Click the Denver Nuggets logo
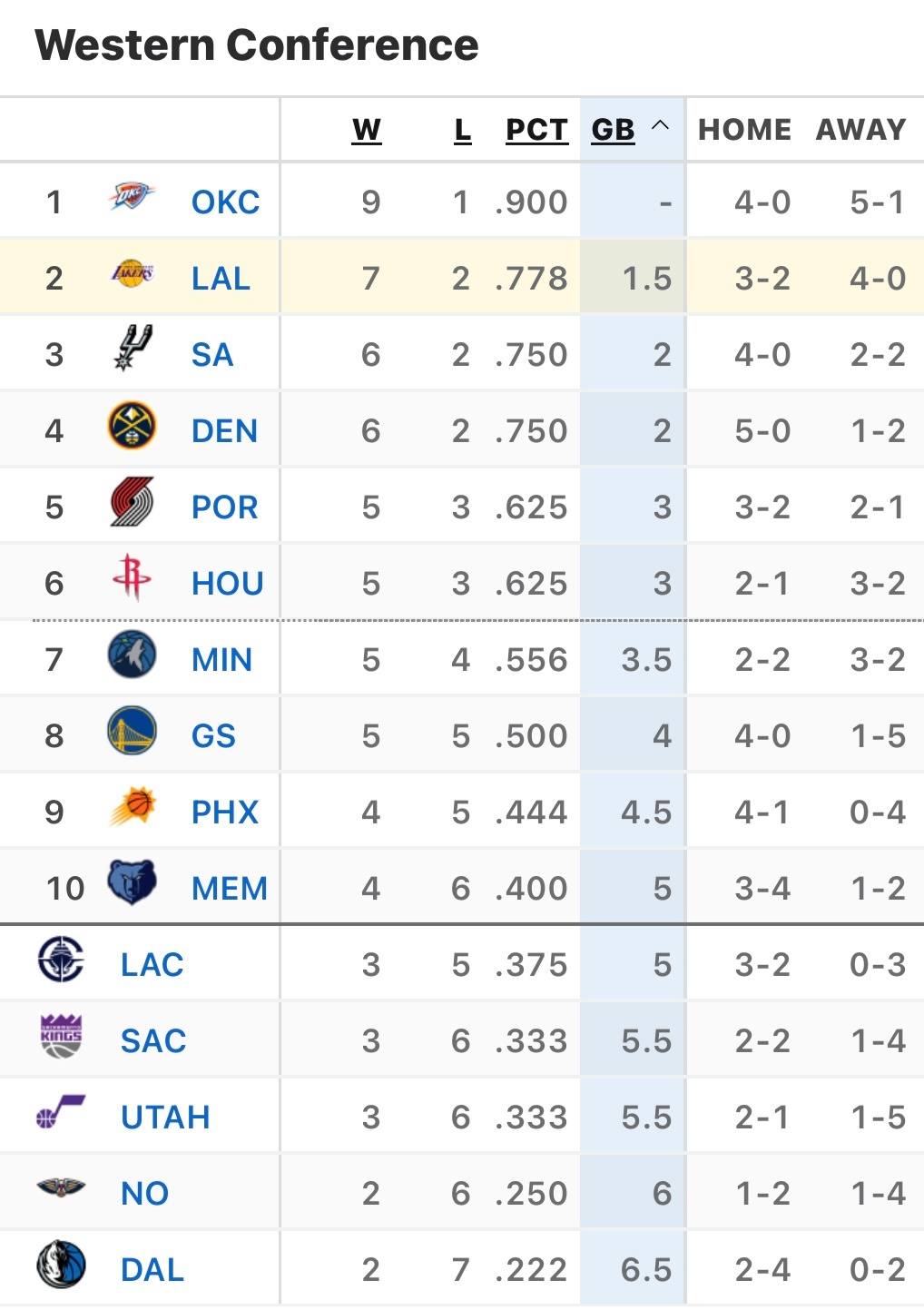The image size is (924, 1310). pyautogui.click(x=132, y=427)
